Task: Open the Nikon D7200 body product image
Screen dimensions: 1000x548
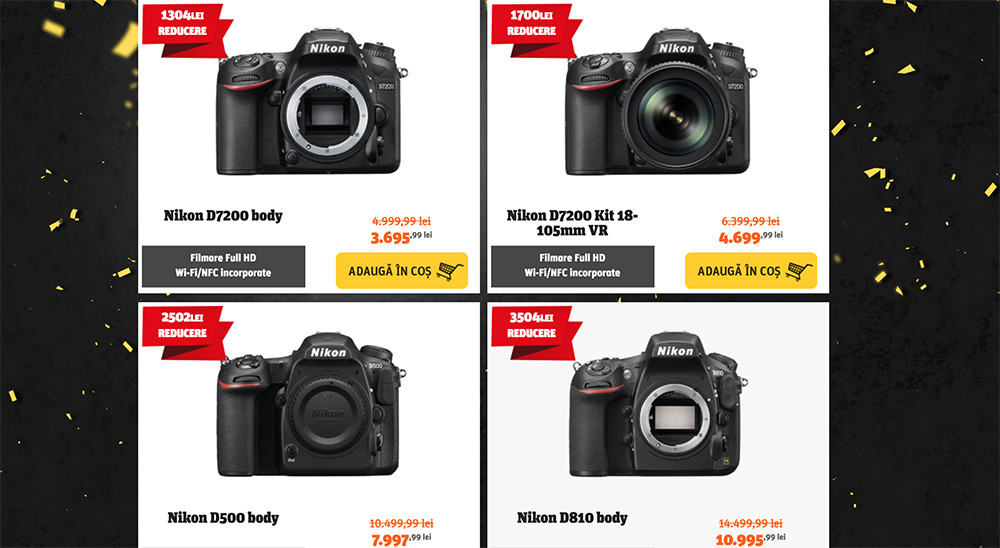Action: [311, 102]
